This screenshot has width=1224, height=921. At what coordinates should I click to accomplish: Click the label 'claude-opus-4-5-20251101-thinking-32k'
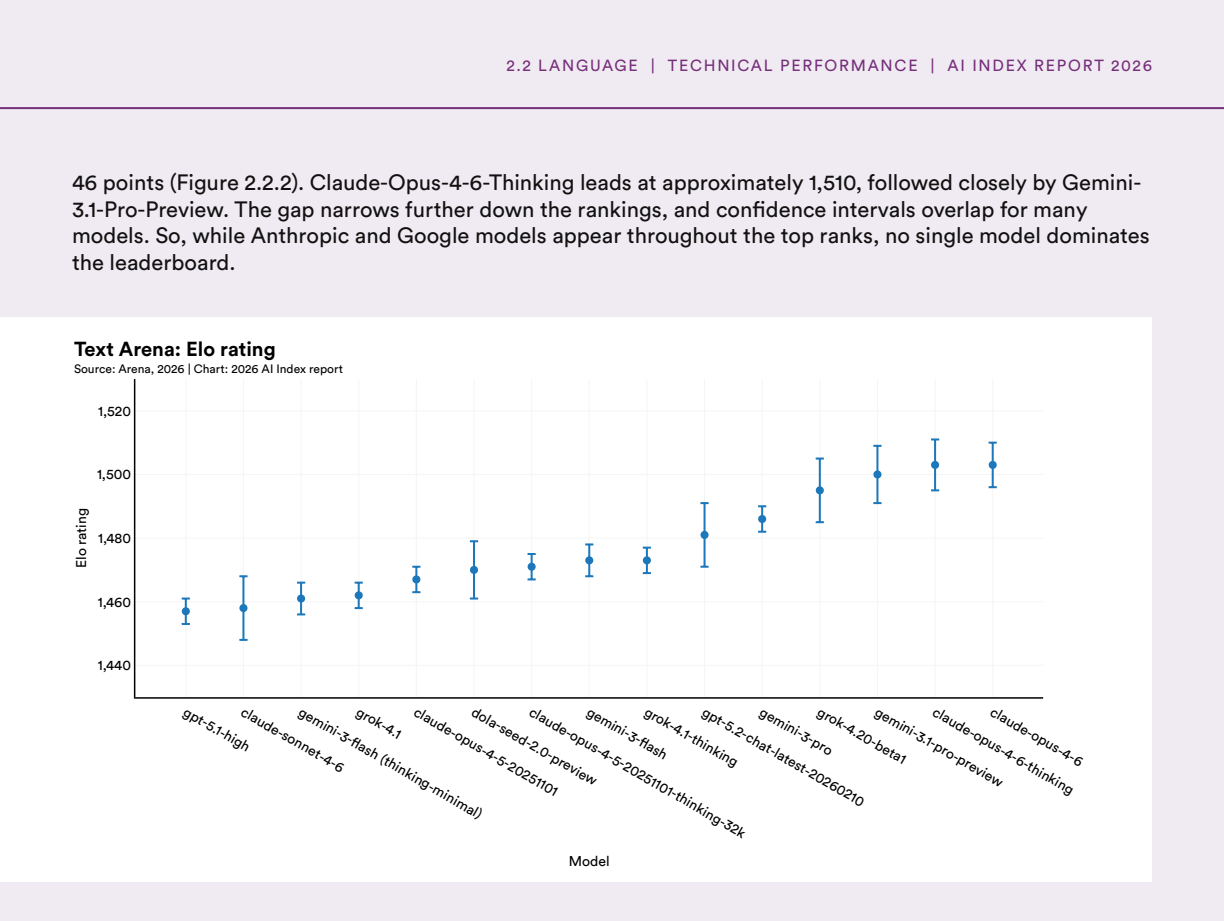point(637,773)
